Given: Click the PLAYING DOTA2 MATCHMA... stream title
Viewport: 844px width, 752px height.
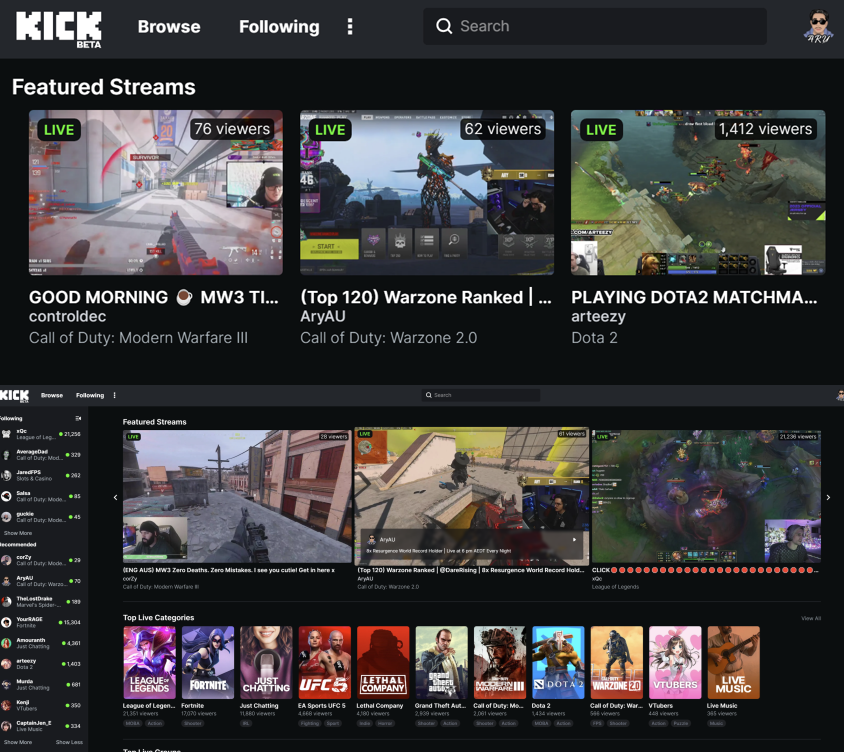Looking at the screenshot, I should click(x=694, y=297).
